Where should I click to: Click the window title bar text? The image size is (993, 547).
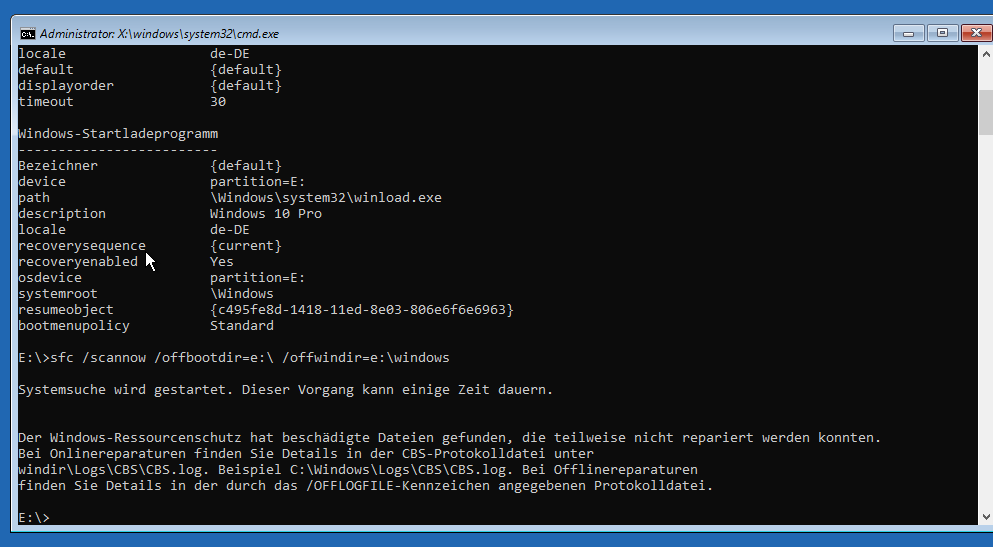tap(160, 33)
